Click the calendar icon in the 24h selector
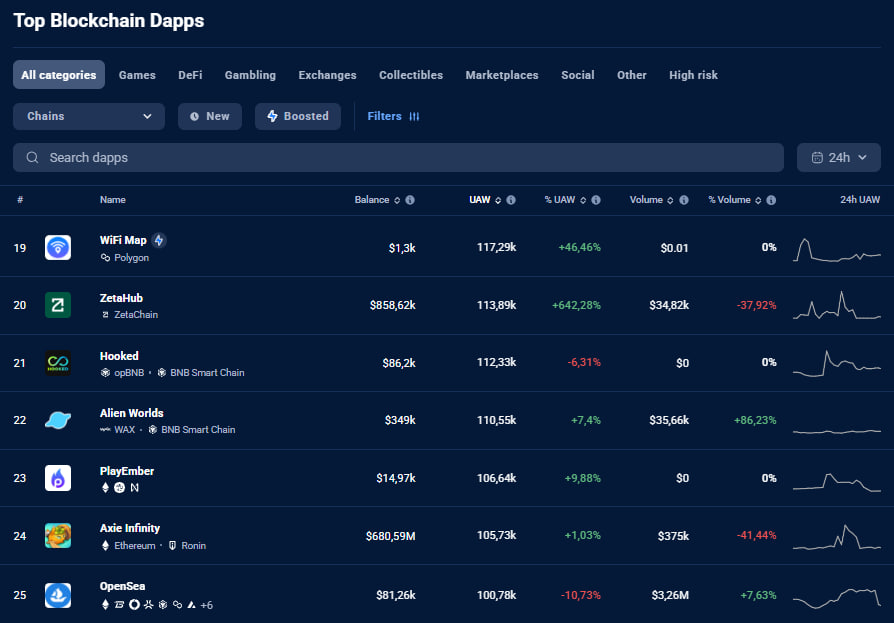Image resolution: width=894 pixels, height=623 pixels. (x=817, y=157)
